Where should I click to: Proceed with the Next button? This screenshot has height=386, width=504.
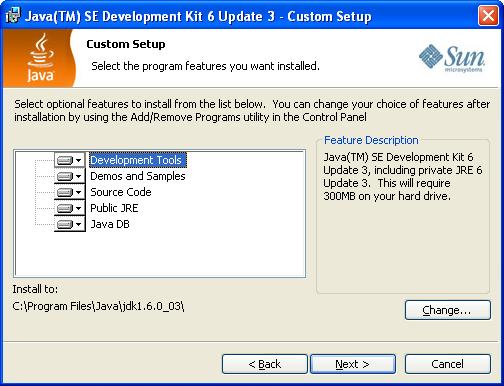(353, 364)
